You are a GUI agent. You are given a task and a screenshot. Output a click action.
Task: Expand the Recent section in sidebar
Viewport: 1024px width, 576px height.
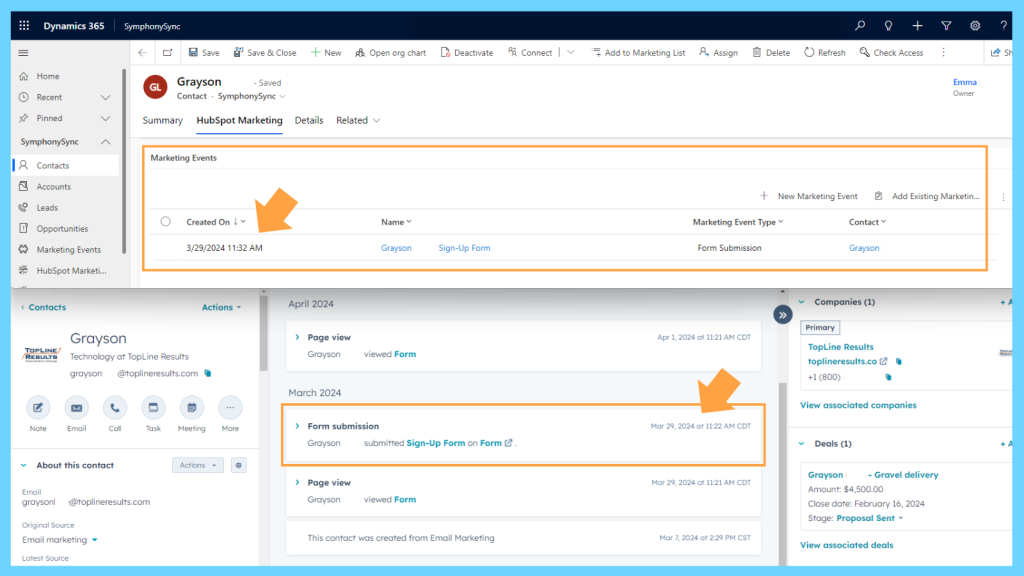pos(105,97)
